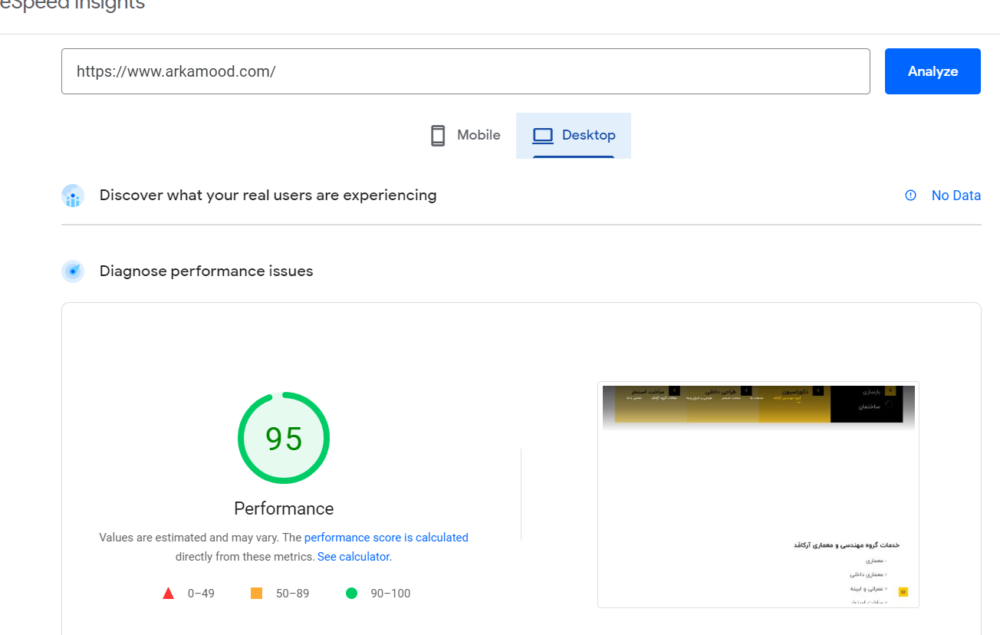
Task: Click the 95 performance score gauge
Action: click(283, 438)
